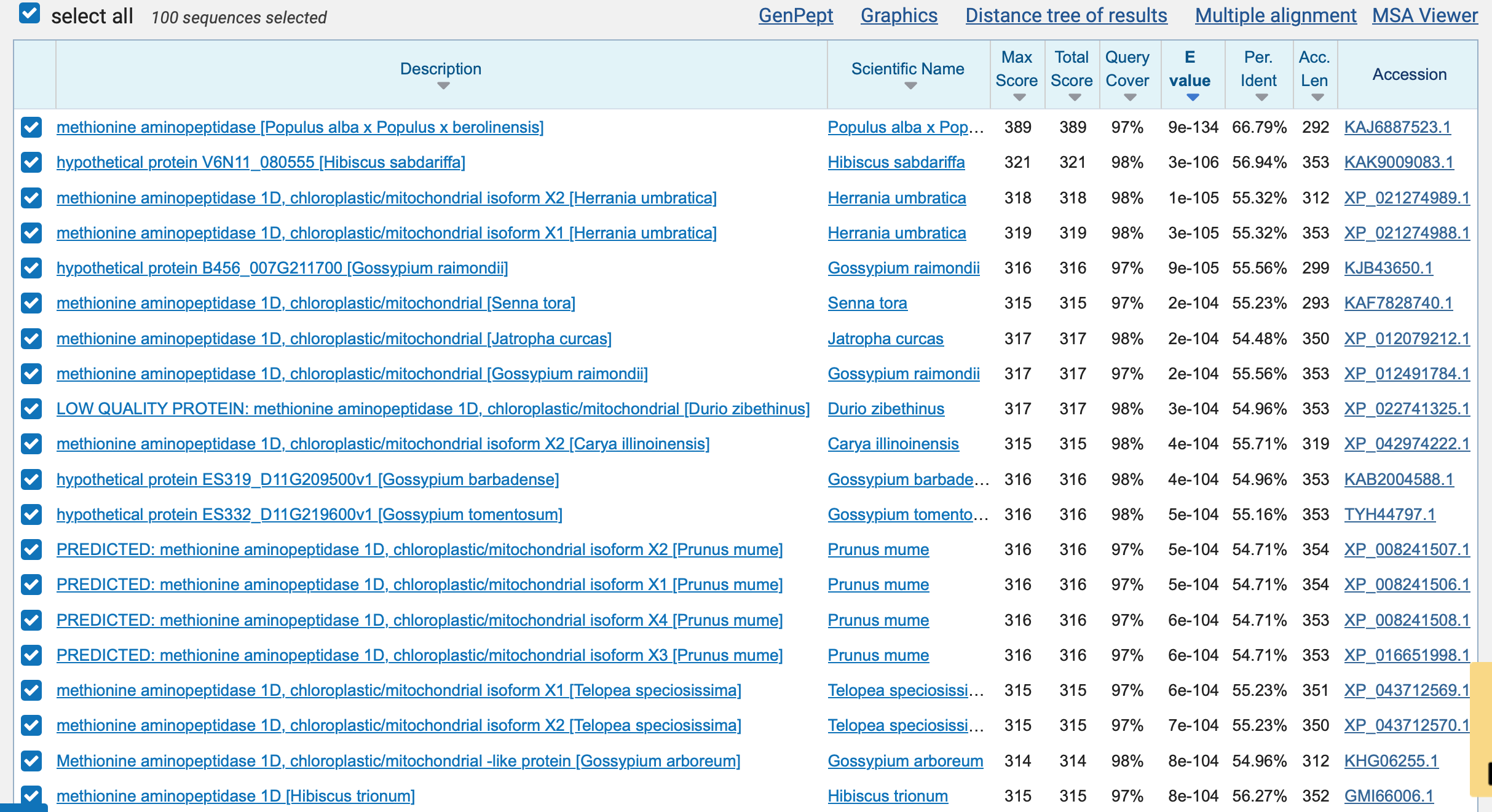This screenshot has width=1492, height=812.
Task: Open accession XP_022741325.1
Action: point(1407,409)
